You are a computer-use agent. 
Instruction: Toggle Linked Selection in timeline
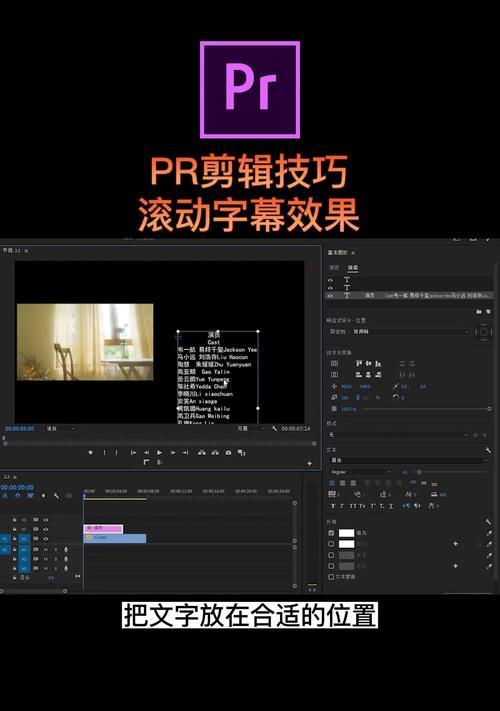pos(30,496)
